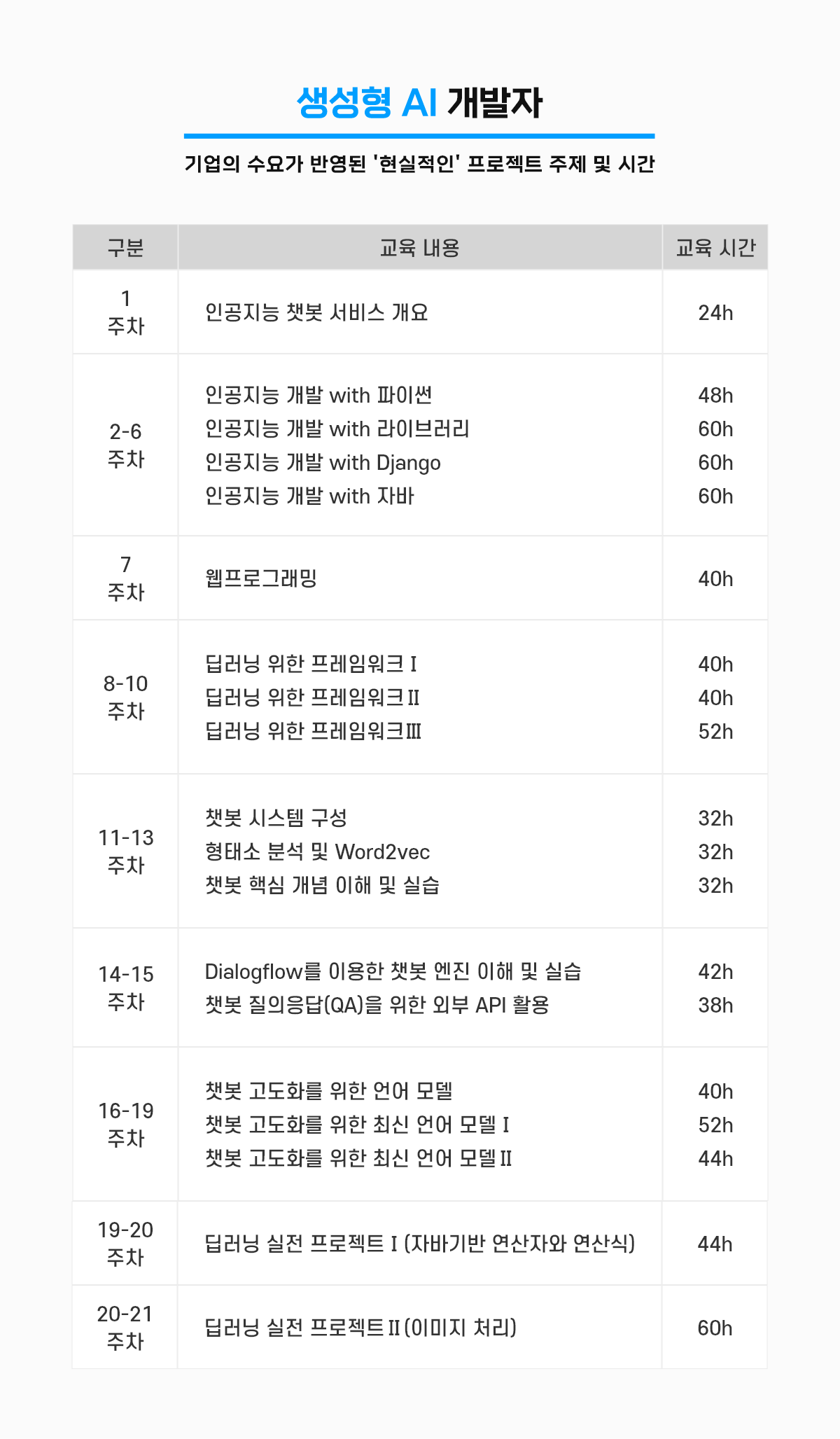This screenshot has height=1439, width=840.
Task: Click the '웹프로그래밍' course entry
Action: [261, 578]
